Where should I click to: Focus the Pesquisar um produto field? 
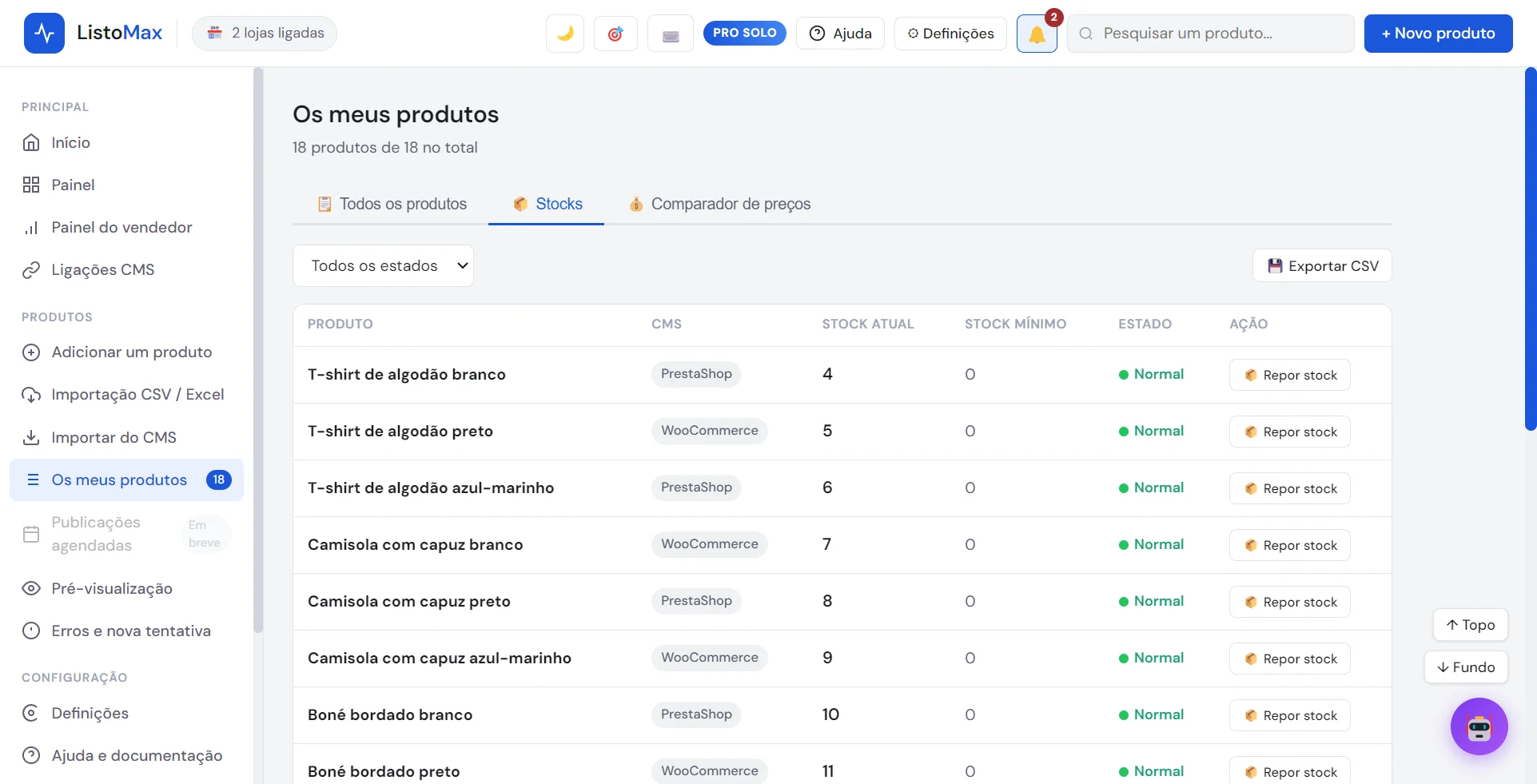point(1211,34)
